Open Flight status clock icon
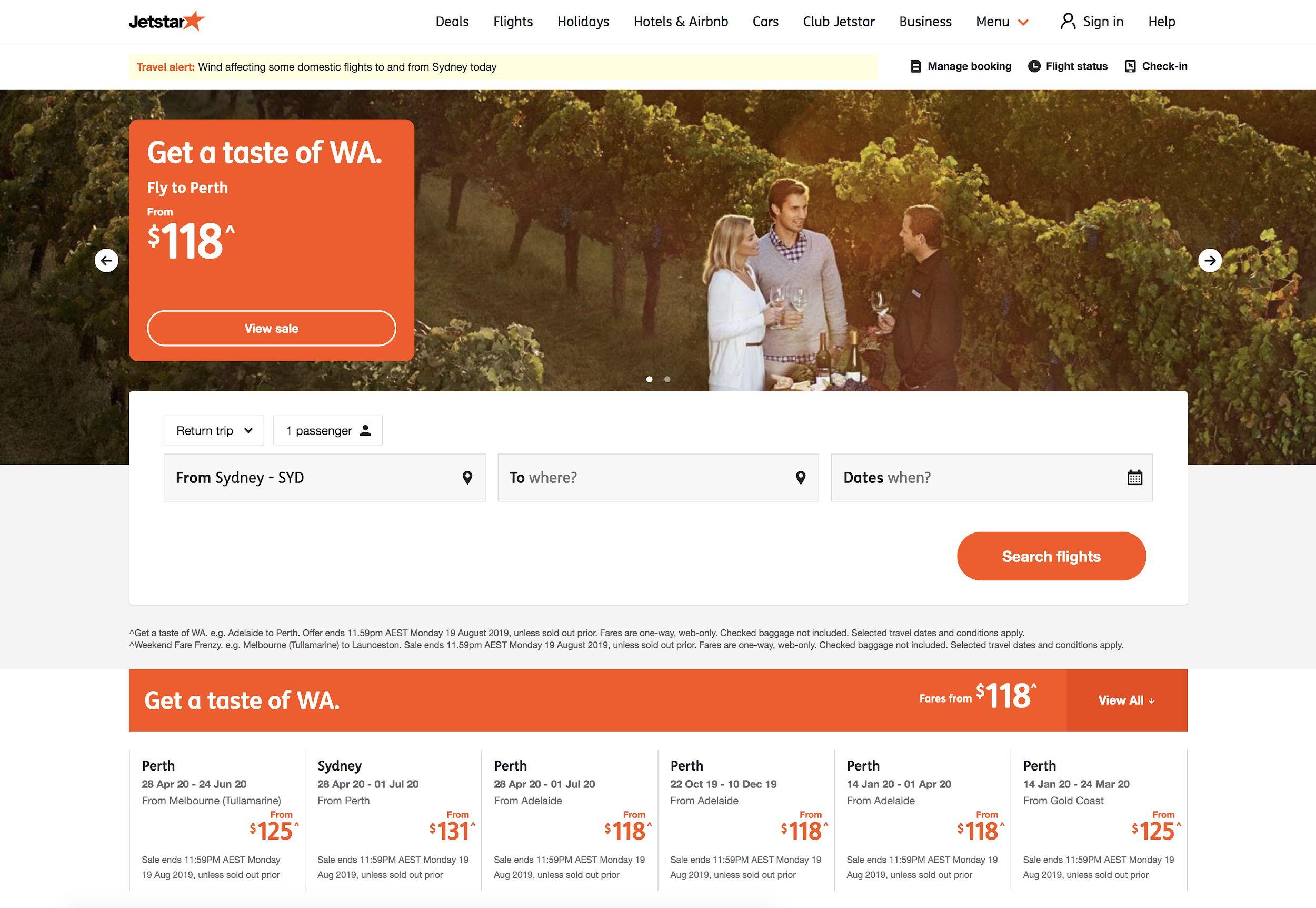 pos(1034,66)
